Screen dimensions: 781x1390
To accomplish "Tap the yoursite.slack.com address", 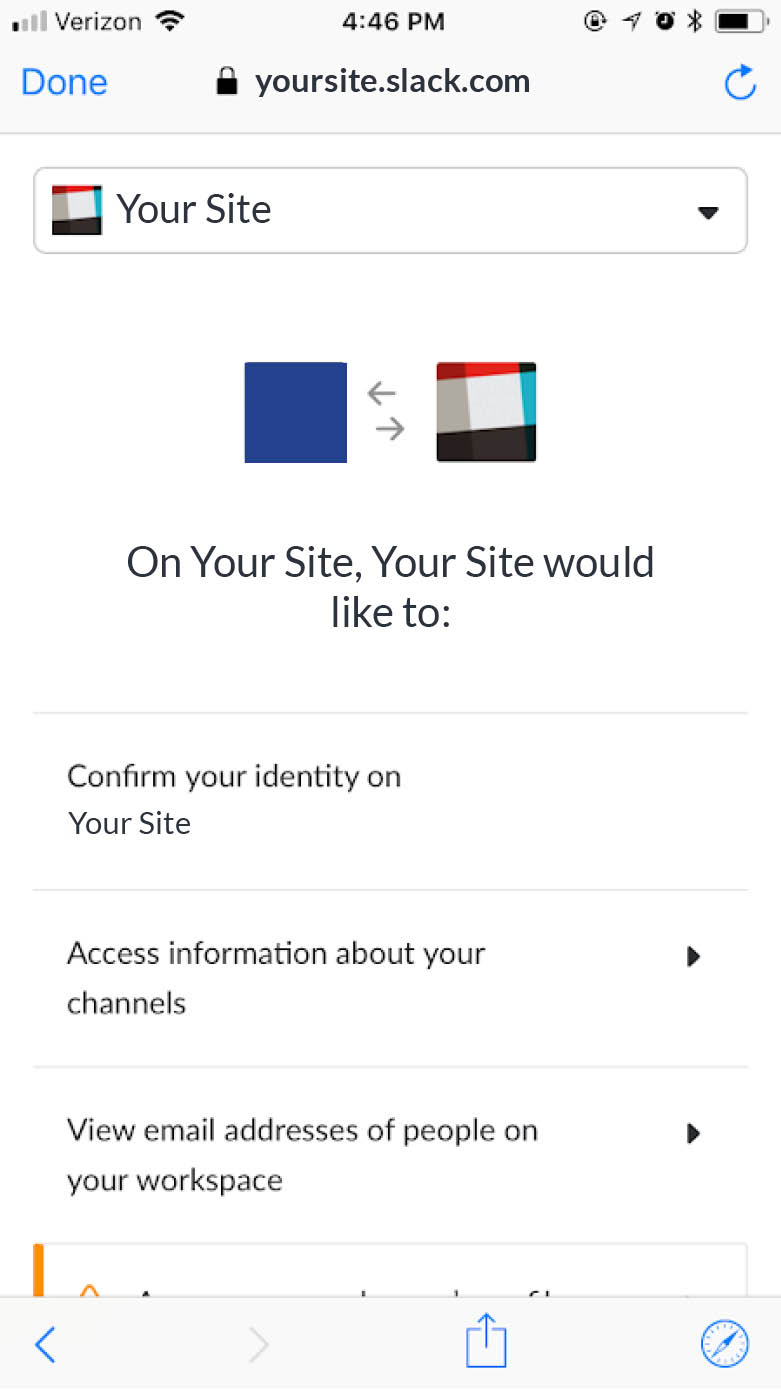I will tap(392, 82).
